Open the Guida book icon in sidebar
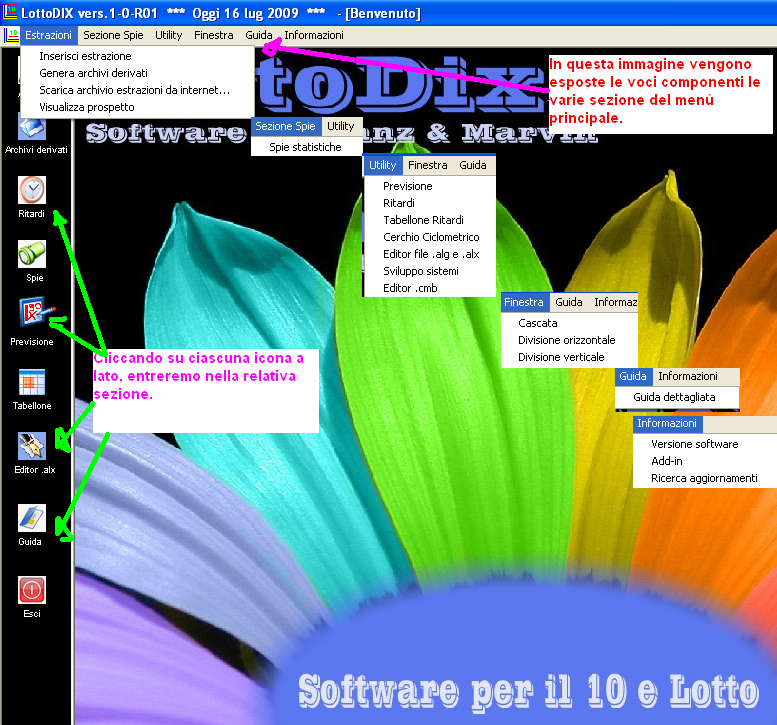777x725 pixels. point(32,518)
